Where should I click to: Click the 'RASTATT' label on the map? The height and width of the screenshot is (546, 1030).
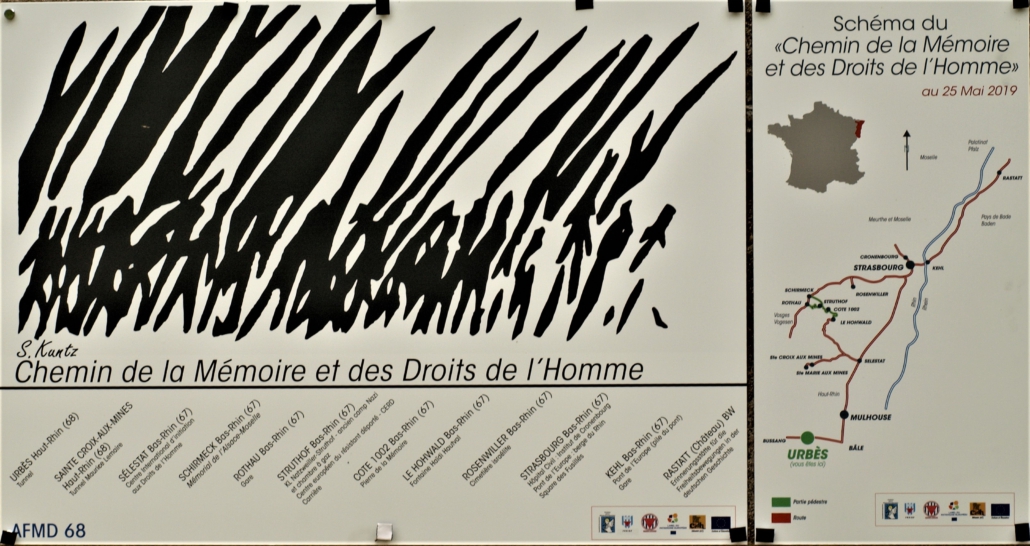[x=1013, y=179]
